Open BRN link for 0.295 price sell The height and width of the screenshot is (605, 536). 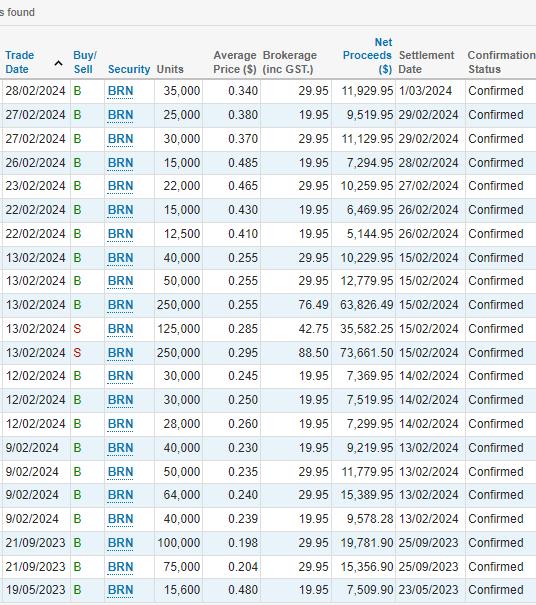point(120,353)
